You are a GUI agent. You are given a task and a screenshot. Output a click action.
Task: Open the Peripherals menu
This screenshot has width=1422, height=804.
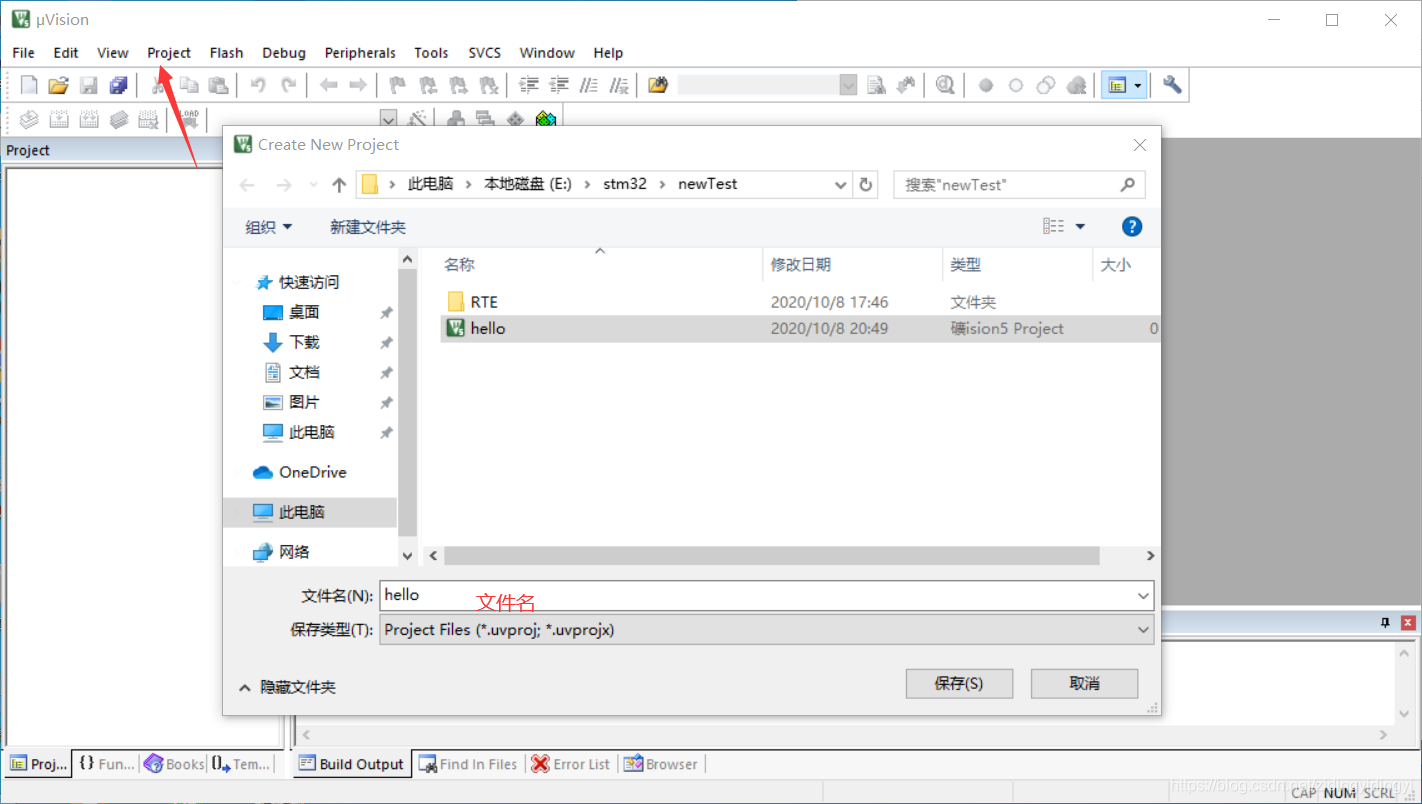(360, 53)
